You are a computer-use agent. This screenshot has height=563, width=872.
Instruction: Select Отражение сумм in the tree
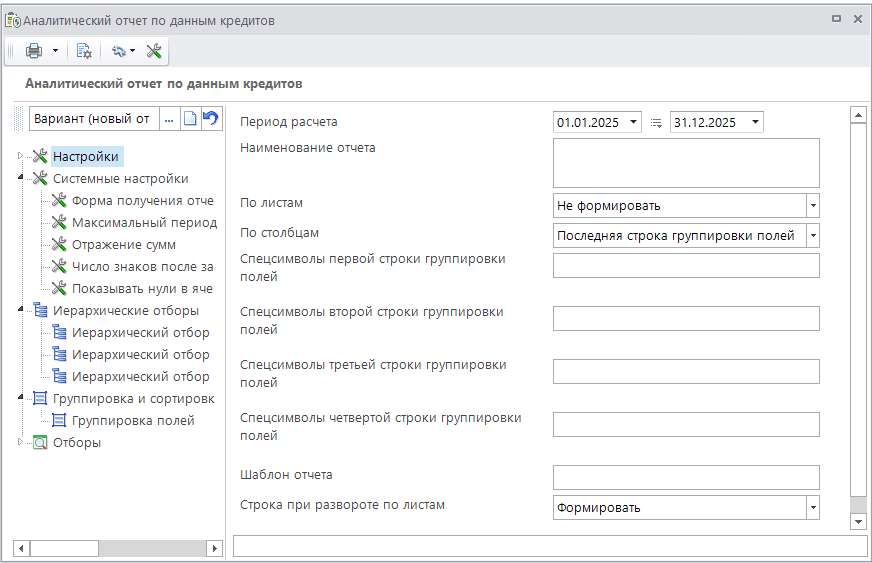[123, 245]
